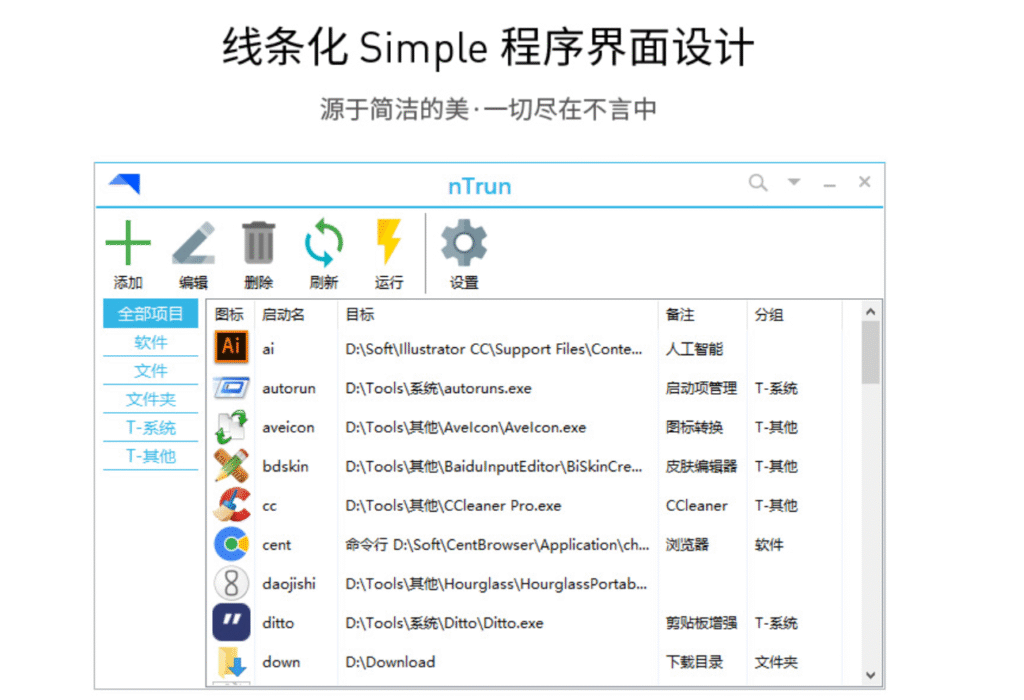Switch to 文件夹 group tab
This screenshot has width=1024, height=700.
[x=150, y=399]
